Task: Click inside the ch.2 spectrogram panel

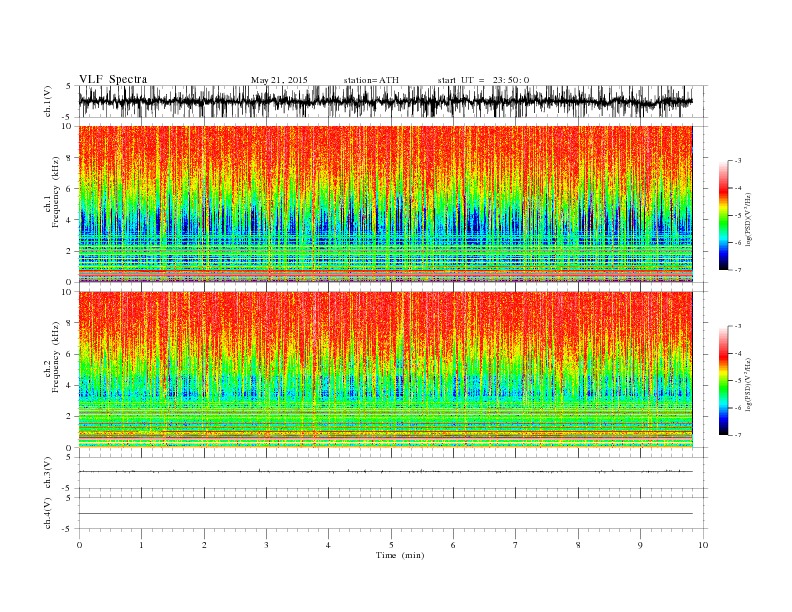Action: [x=385, y=370]
